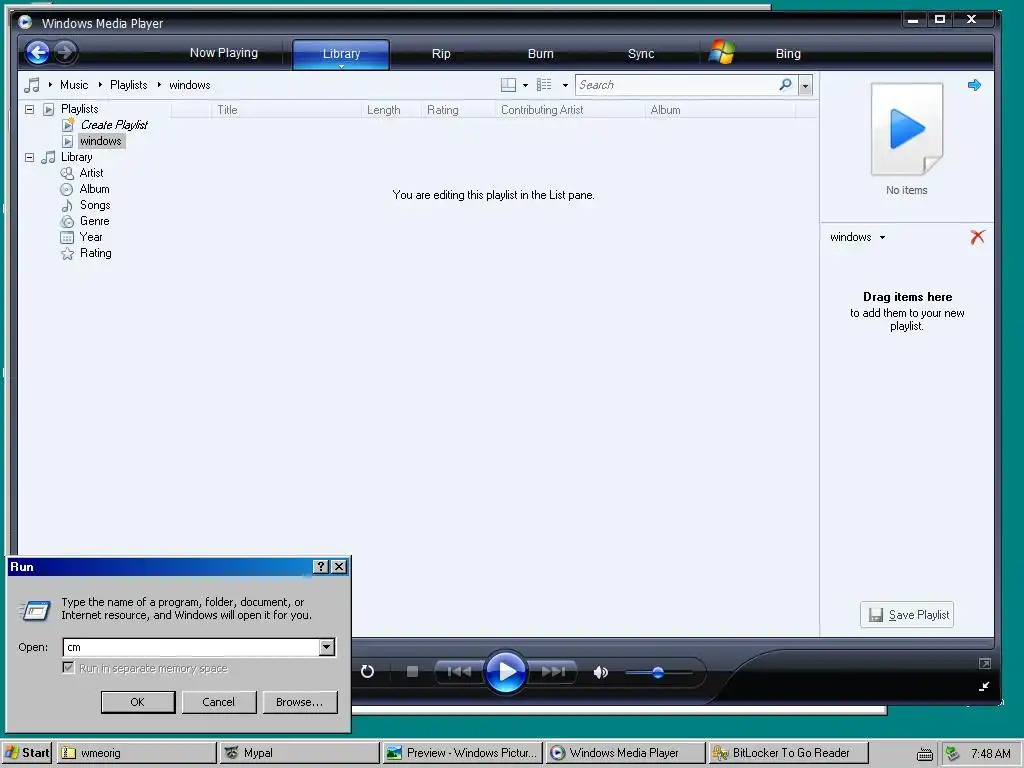
Task: Click the Windows logo online stores icon
Action: pyautogui.click(x=722, y=52)
